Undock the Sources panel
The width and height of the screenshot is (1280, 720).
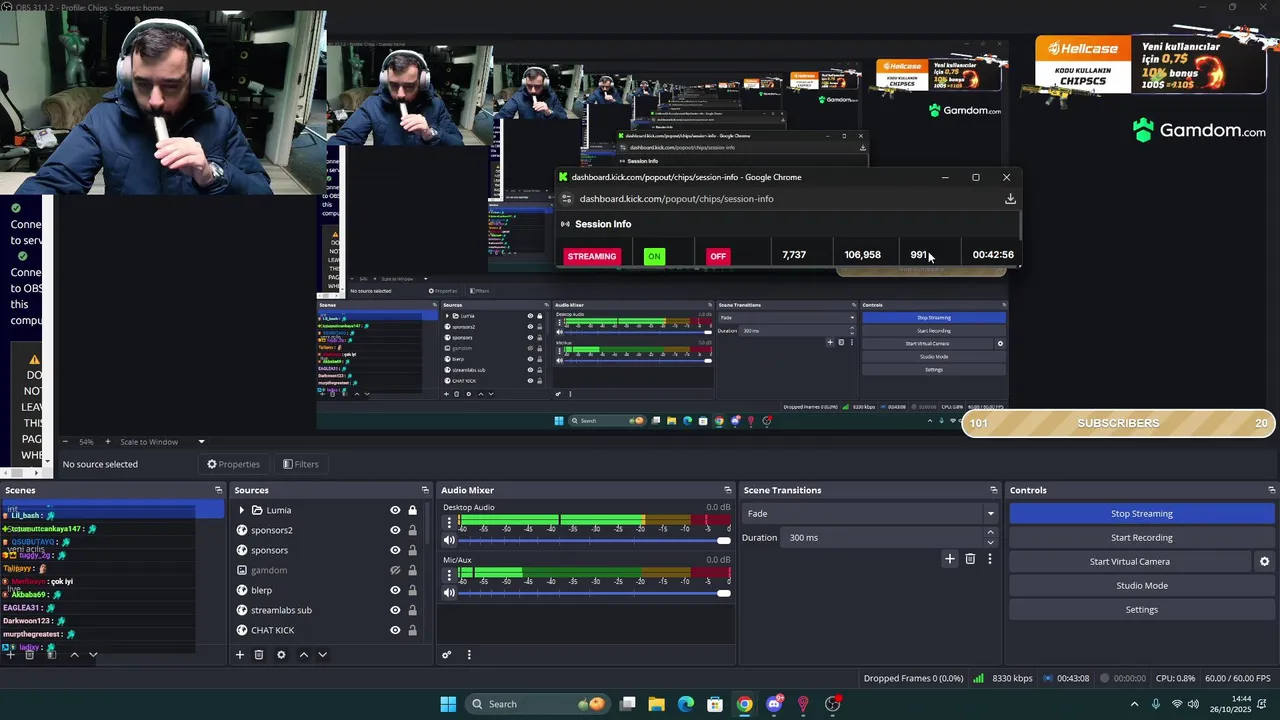[x=425, y=490]
